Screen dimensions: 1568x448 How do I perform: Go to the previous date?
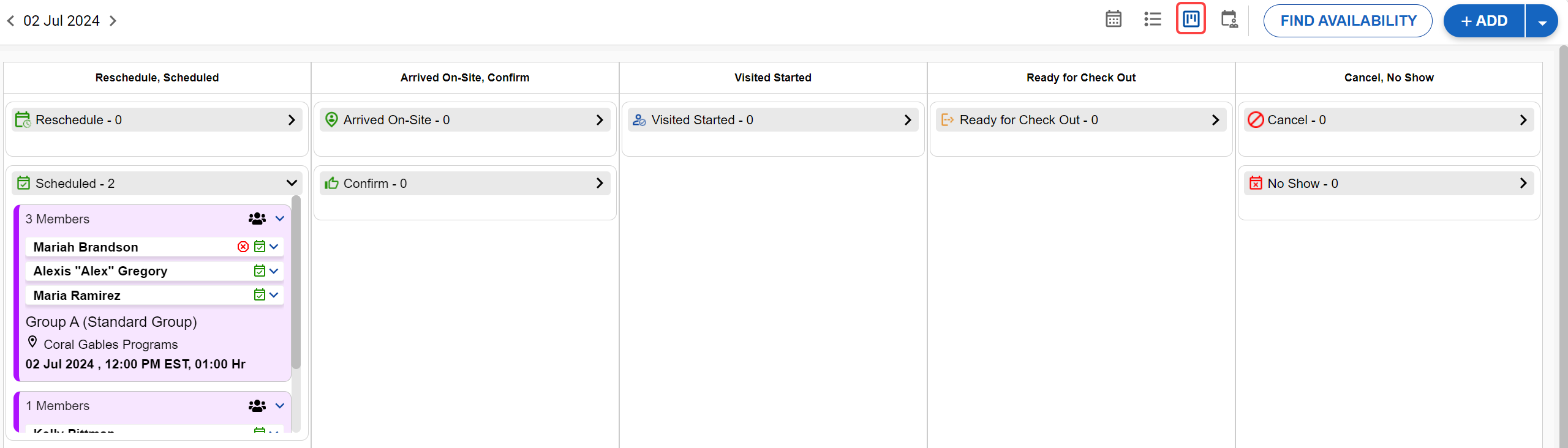pyautogui.click(x=10, y=21)
